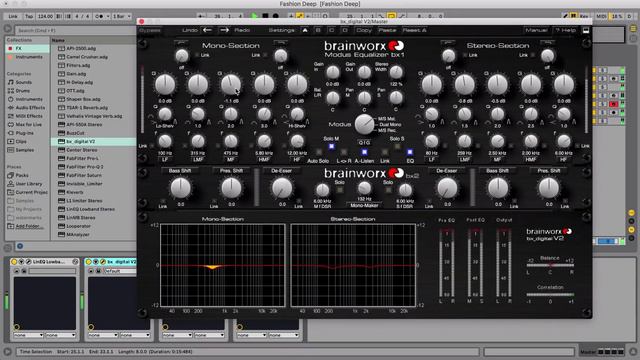This screenshot has width=640, height=360.
Task: Open the record mode dropdown next to 4/4
Action: click(102, 16)
